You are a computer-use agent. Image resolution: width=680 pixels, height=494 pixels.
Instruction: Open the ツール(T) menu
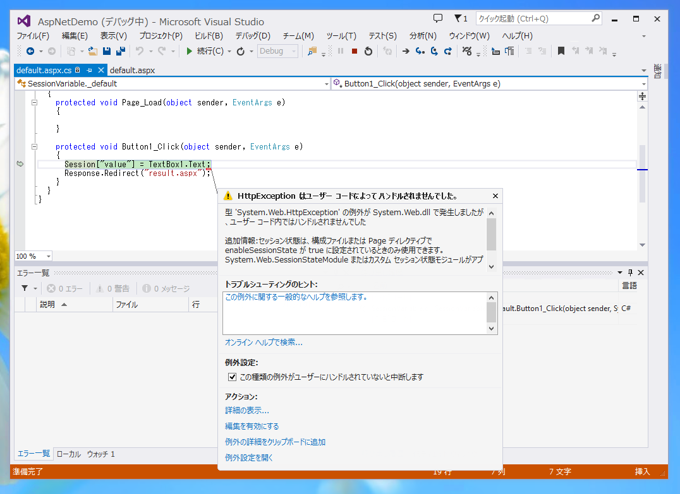pyautogui.click(x=341, y=36)
